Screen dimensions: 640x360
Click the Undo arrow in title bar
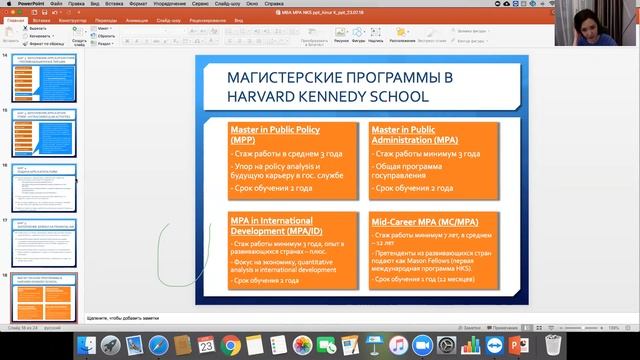point(55,13)
